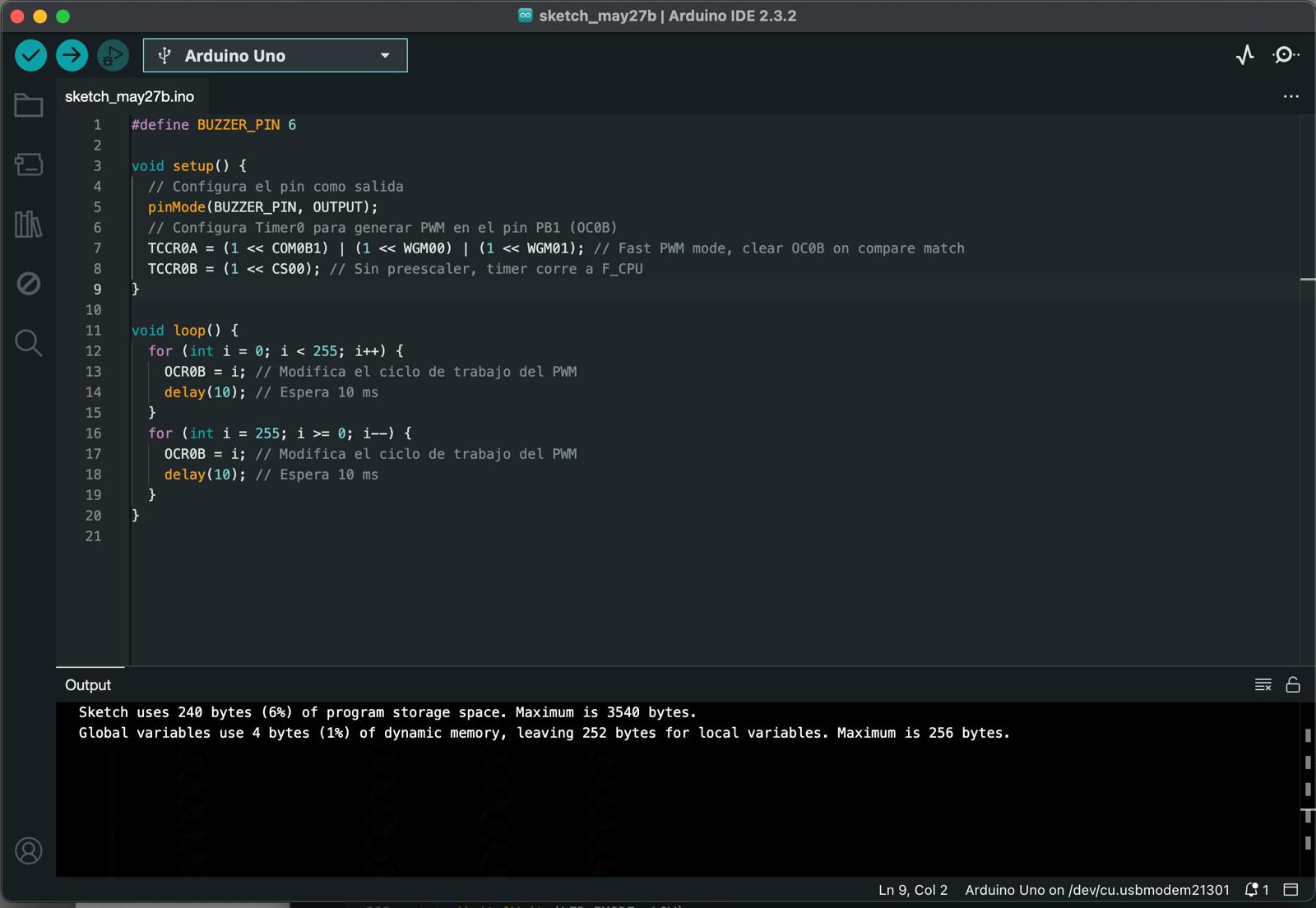Open the Search sidebar panel
The height and width of the screenshot is (908, 1316).
tap(29, 343)
